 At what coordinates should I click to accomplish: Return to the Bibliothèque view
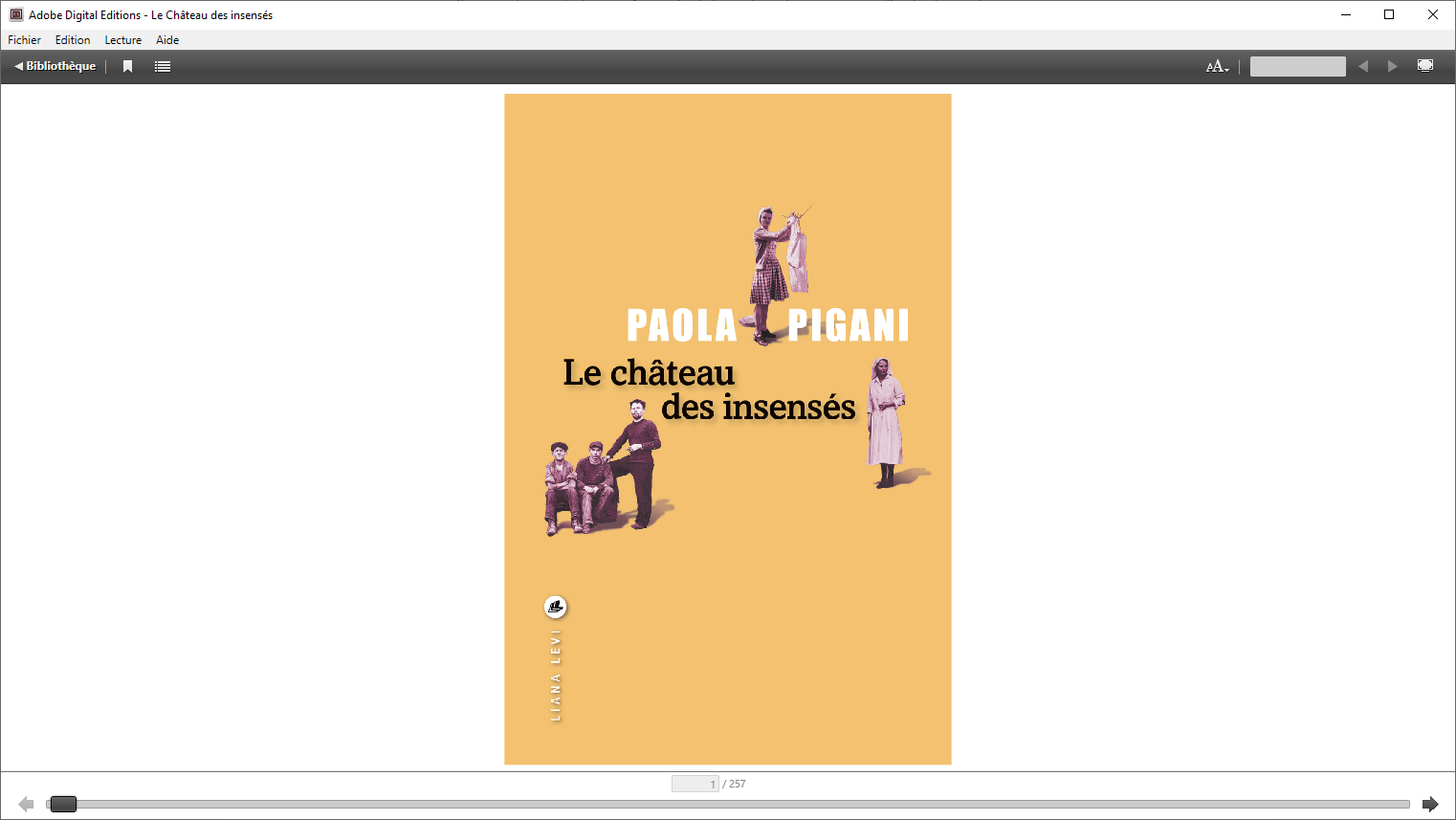(x=55, y=66)
